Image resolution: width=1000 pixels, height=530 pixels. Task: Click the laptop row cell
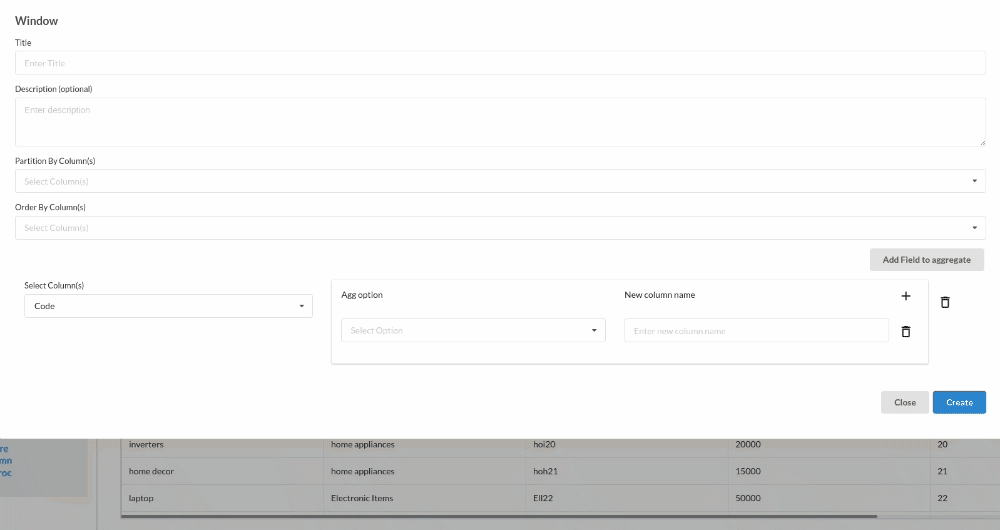coord(222,498)
